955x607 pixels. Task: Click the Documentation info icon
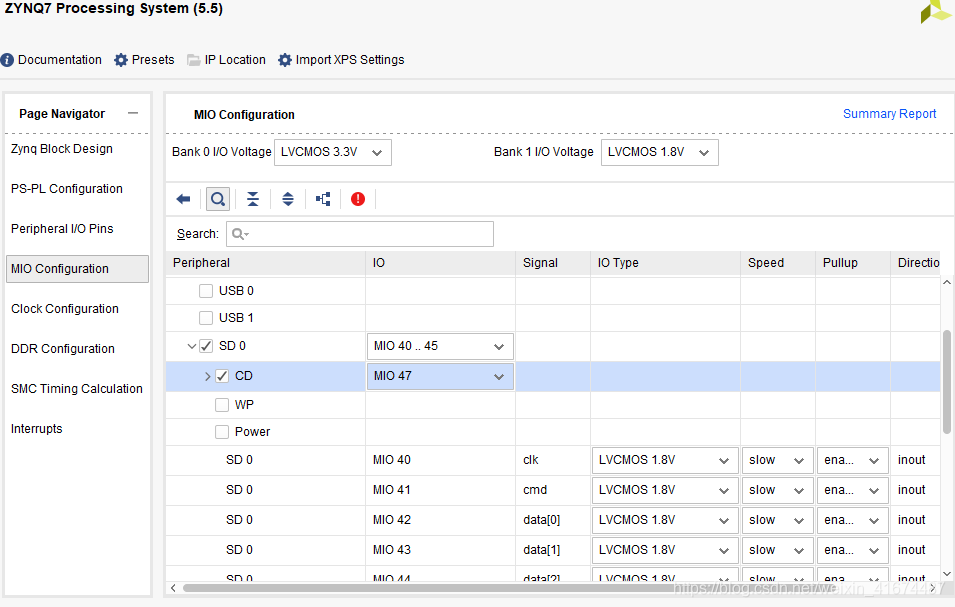7,60
